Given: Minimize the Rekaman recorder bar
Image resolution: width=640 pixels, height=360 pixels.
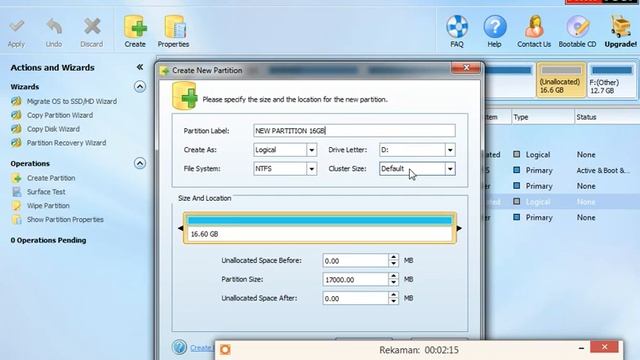Looking at the screenshot, I should point(581,348).
